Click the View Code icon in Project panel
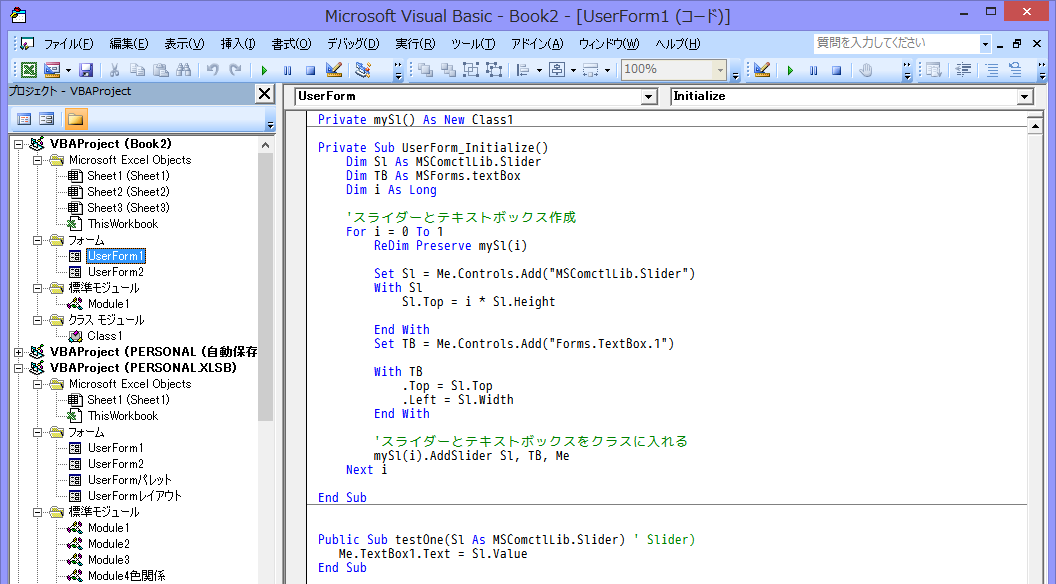Screen dimensions: 1056x584 pyautogui.click(x=24, y=119)
